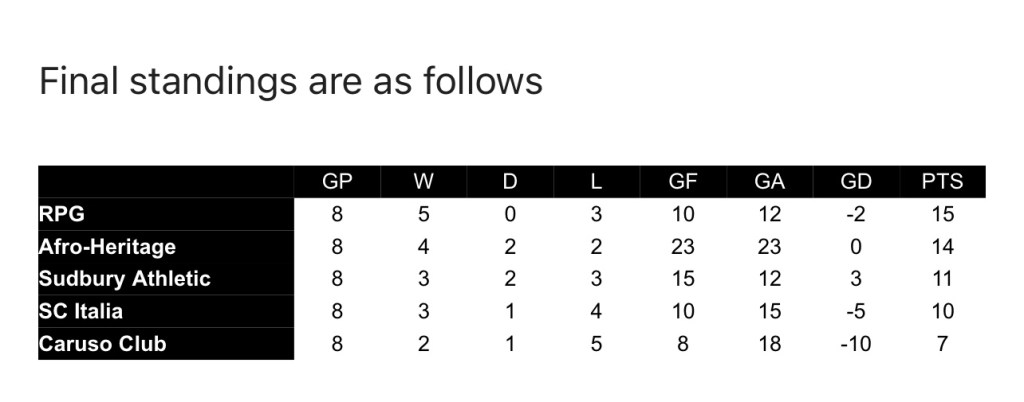Select the D column header
Screen dimensions: 1024x402
click(509, 182)
